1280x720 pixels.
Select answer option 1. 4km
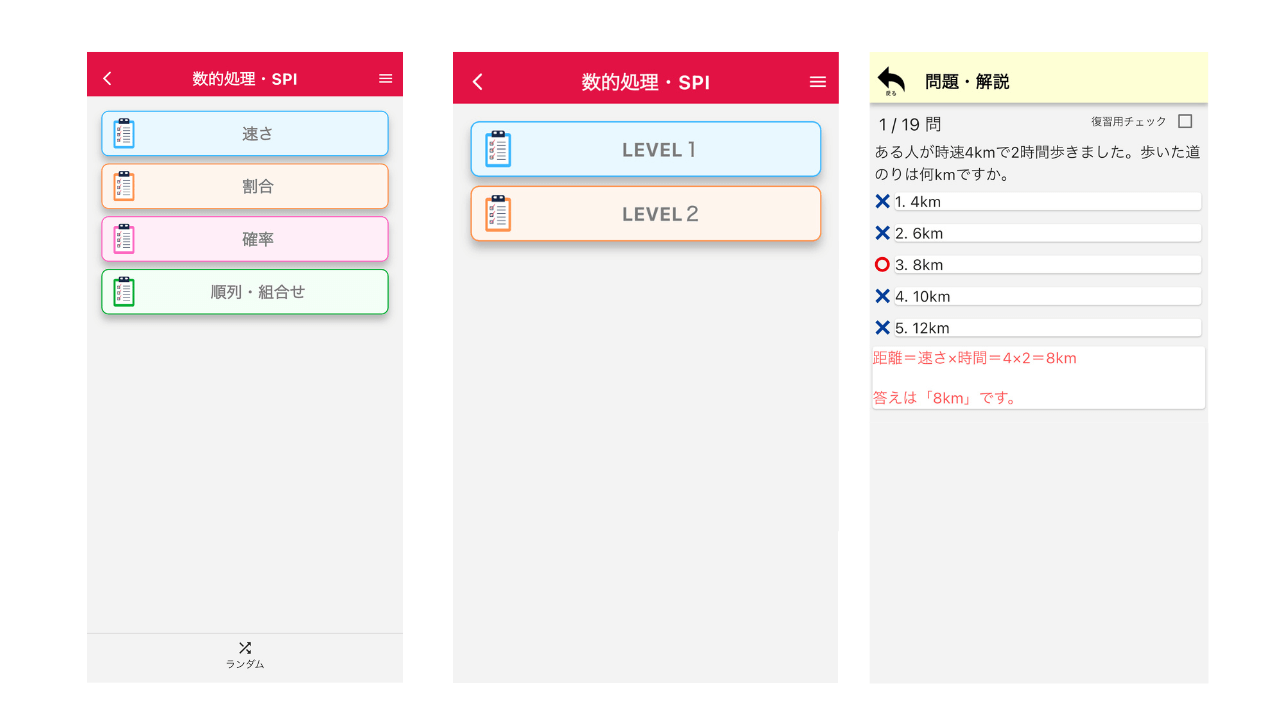pos(1046,202)
